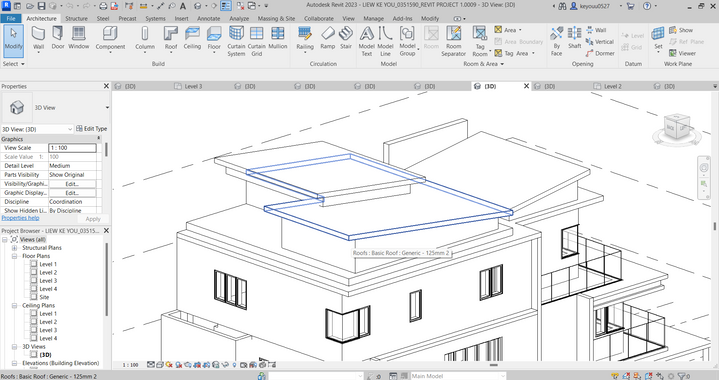
Task: Click the Curtain System tool
Action: coord(236,41)
